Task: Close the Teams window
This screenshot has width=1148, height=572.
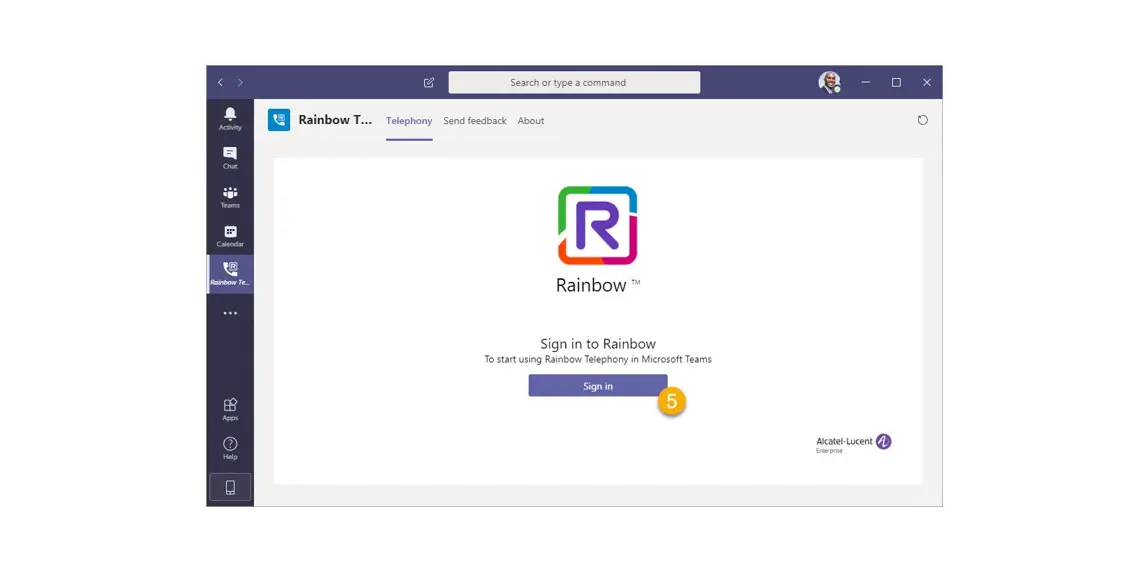Action: coord(927,83)
